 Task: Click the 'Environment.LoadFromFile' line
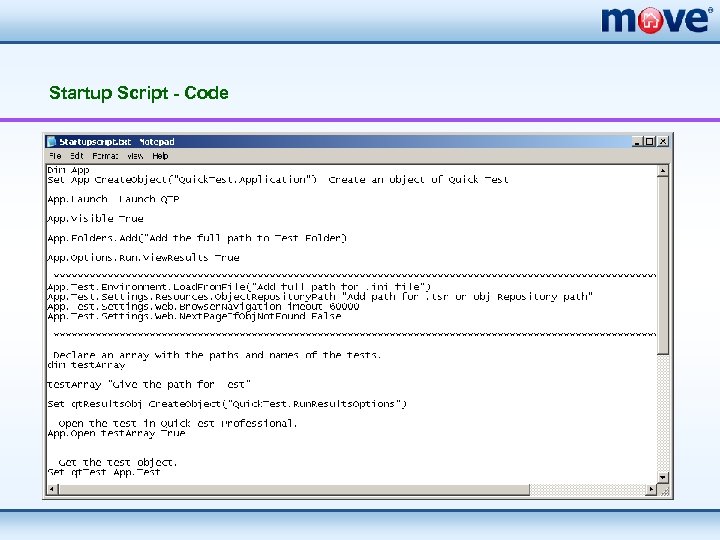pyautogui.click(x=239, y=287)
